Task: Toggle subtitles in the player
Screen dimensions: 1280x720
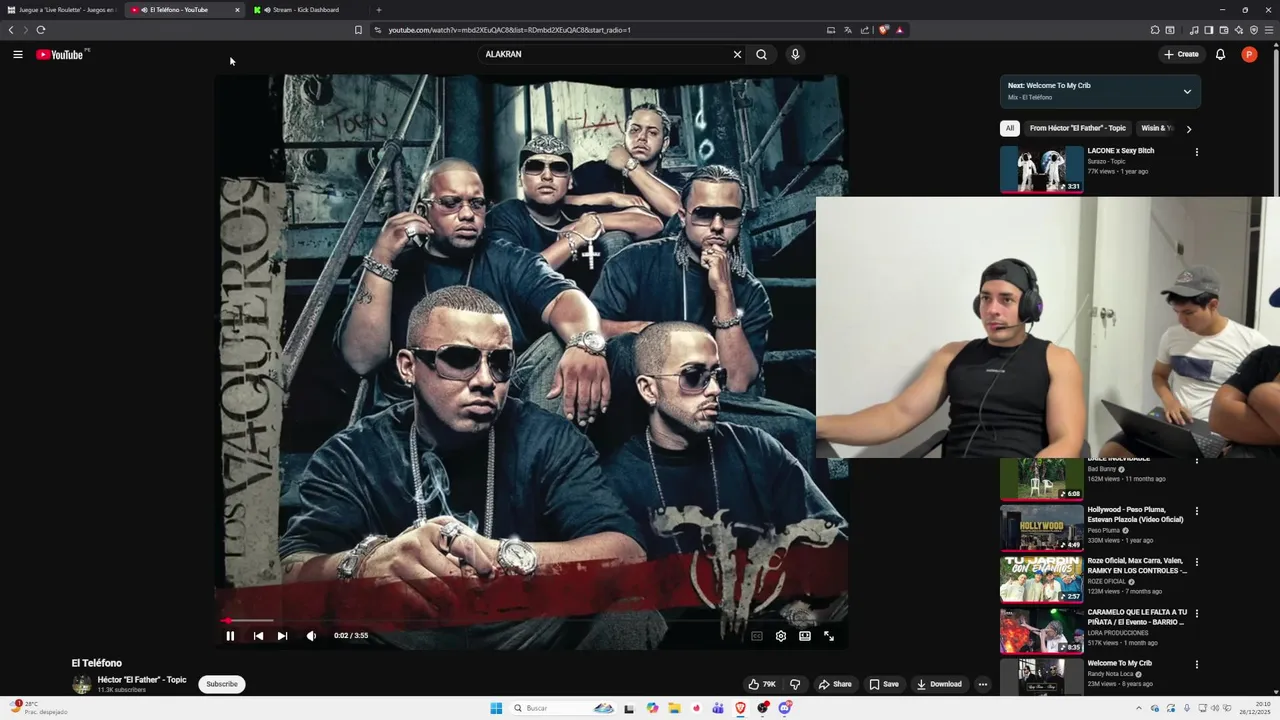Action: point(757,636)
